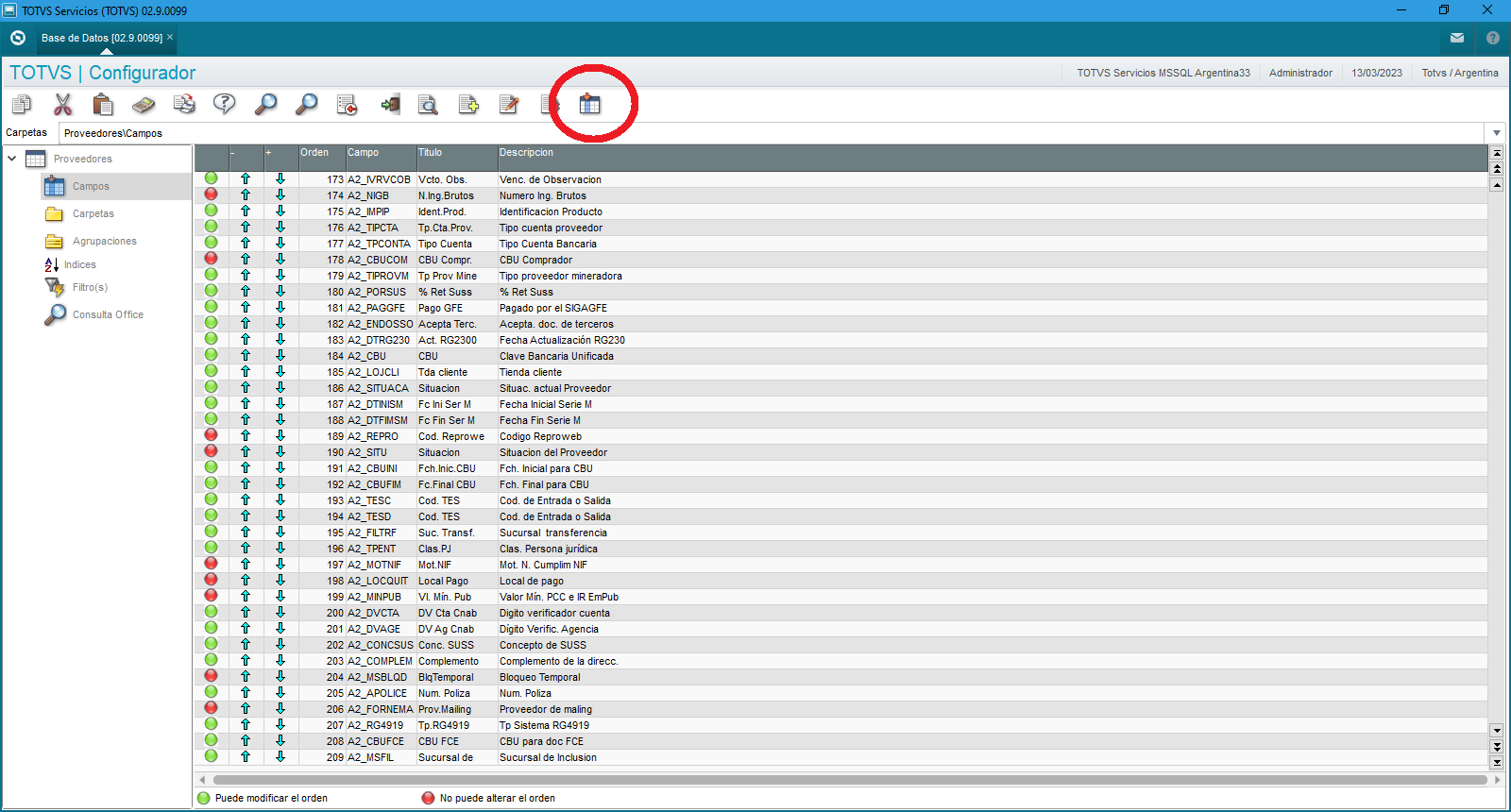Click the add new document icon with the green plus
Image resolution: width=1511 pixels, height=812 pixels.
[468, 104]
